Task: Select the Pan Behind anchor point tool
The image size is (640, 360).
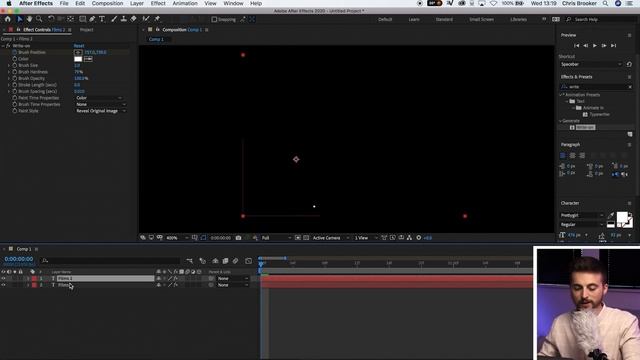Action: pos(71,19)
